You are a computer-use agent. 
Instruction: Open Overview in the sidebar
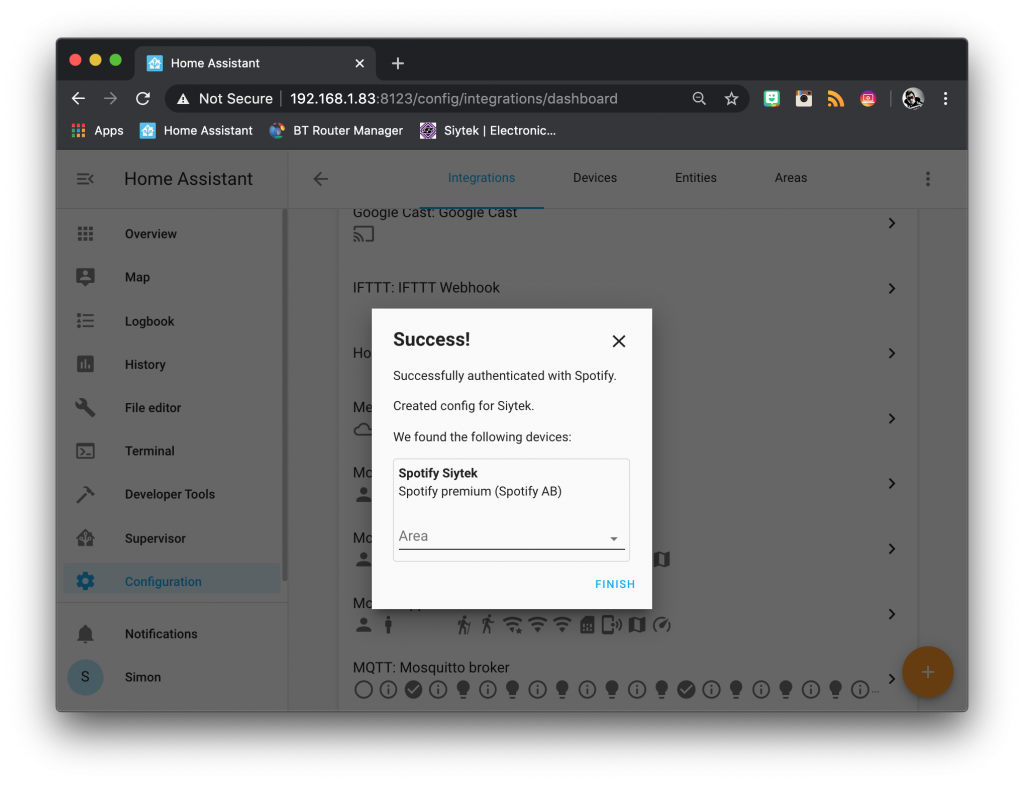pos(172,234)
